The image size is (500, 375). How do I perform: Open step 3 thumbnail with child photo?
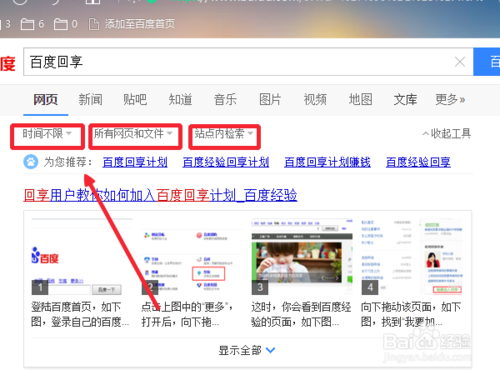pyautogui.click(x=302, y=256)
